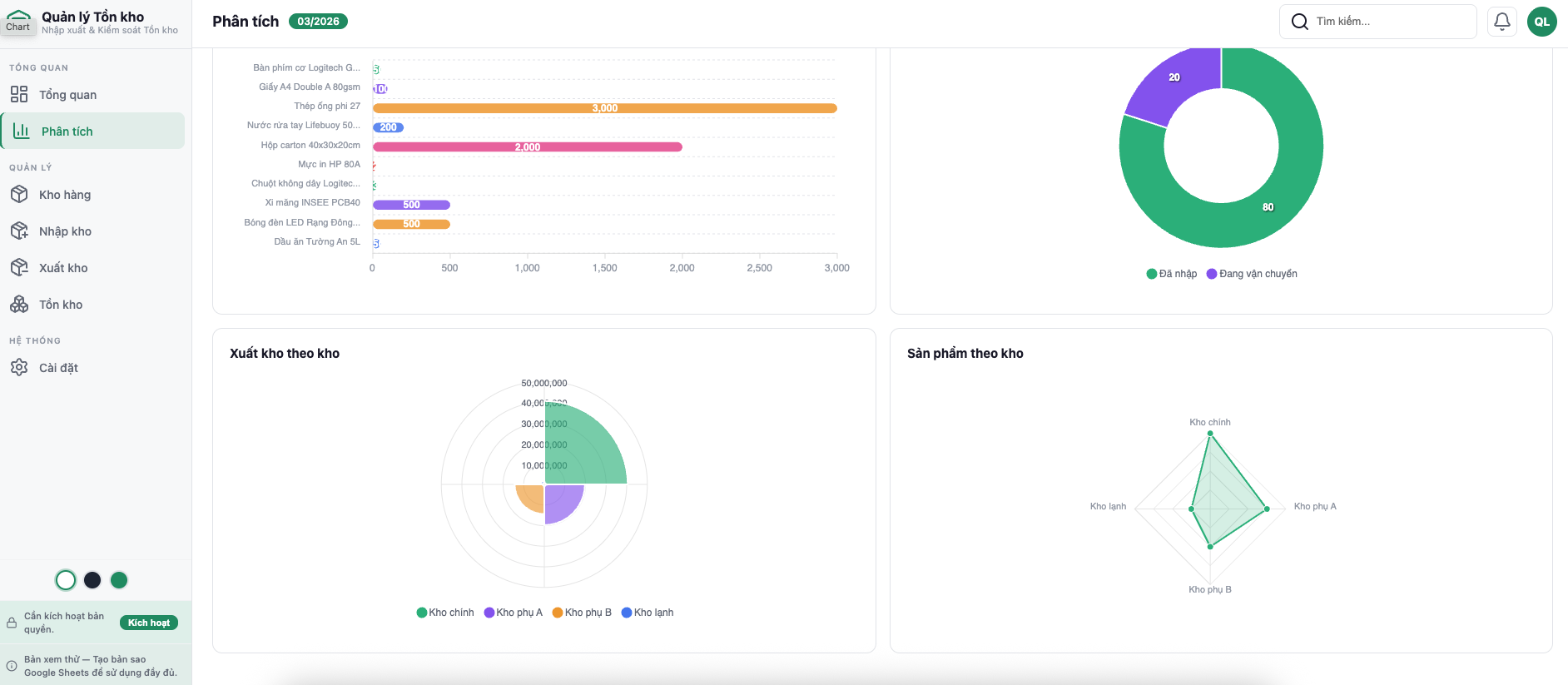1568x685 pixels.
Task: Select the green theme color swatch
Action: coord(119,580)
